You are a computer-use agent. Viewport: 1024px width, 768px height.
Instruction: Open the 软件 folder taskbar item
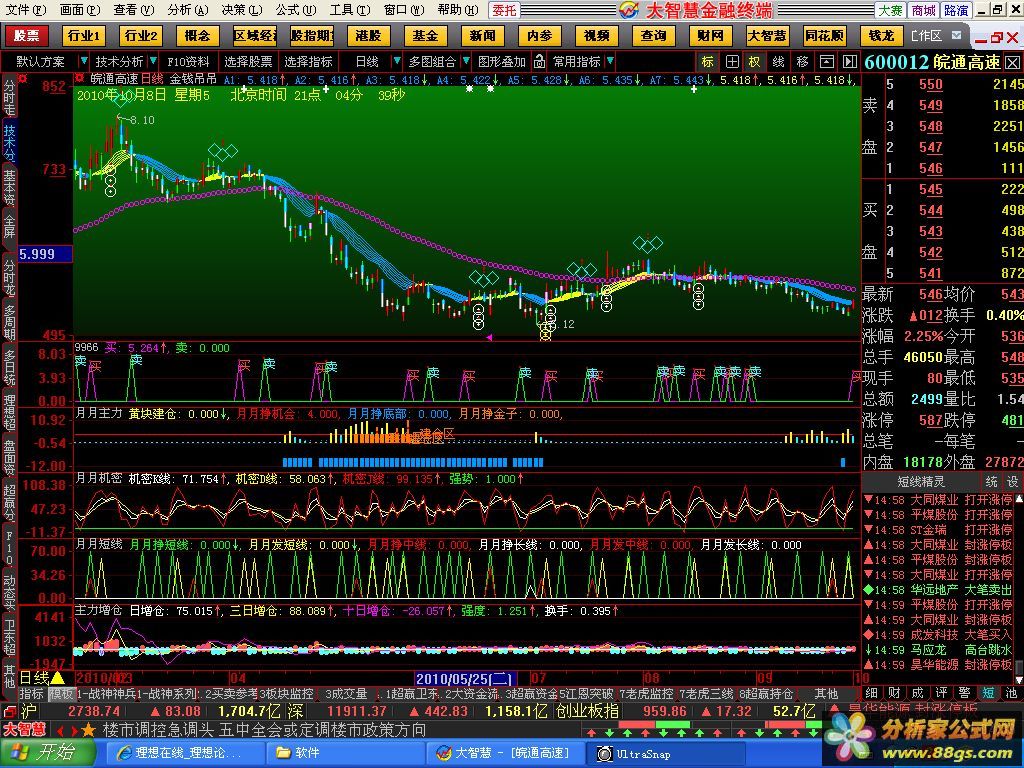click(x=345, y=753)
